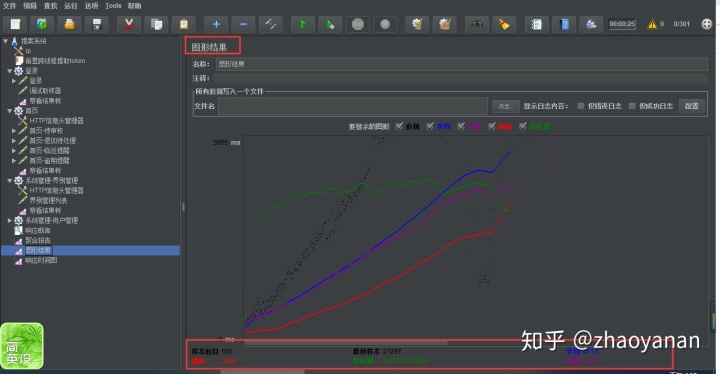720x374 pixels.
Task: Click the globe icon at toolbar end
Action: (x=707, y=24)
